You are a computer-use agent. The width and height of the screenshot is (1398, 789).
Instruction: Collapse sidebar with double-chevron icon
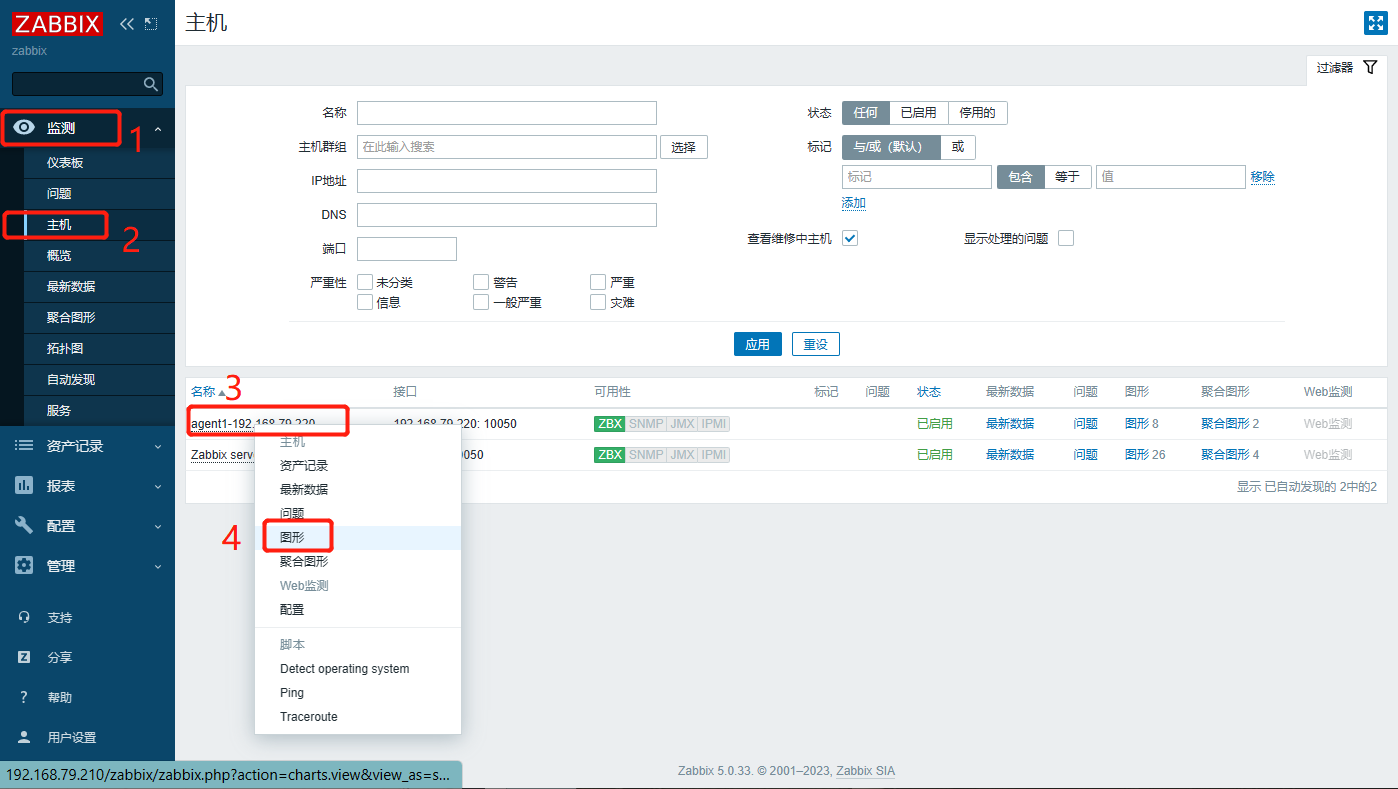[x=127, y=23]
